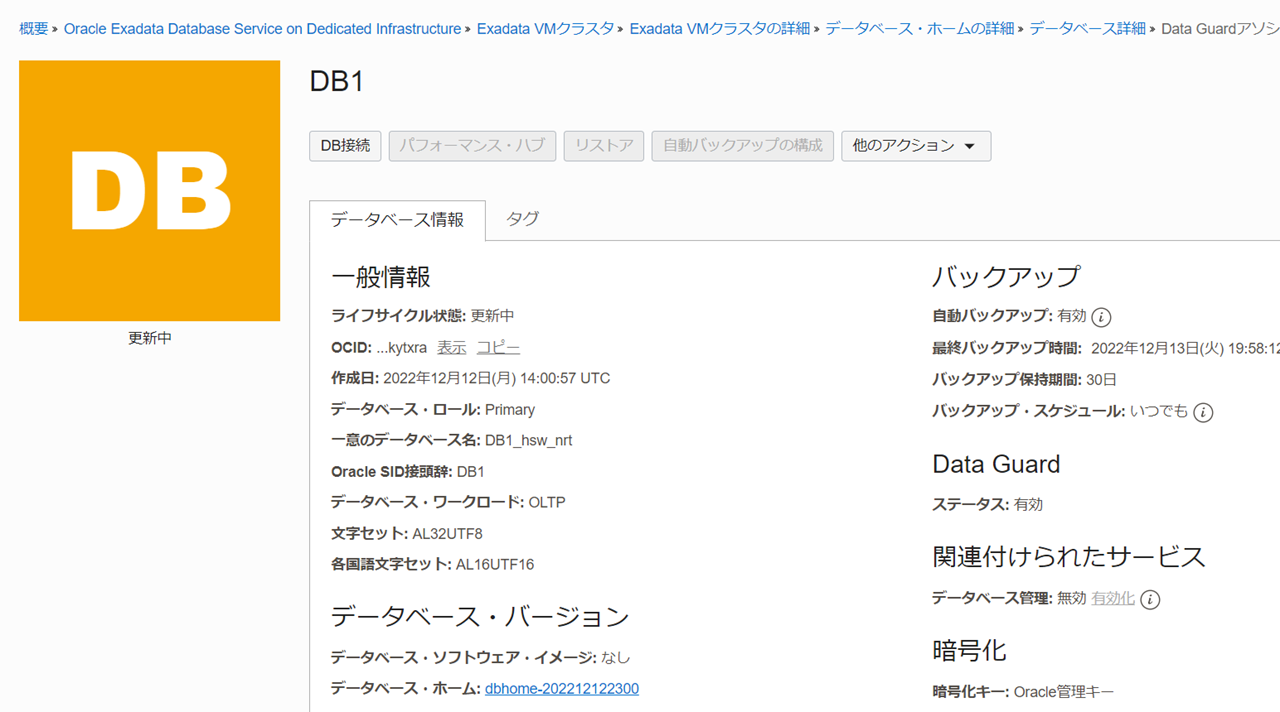Click 有効化 link for database management

(1112, 599)
